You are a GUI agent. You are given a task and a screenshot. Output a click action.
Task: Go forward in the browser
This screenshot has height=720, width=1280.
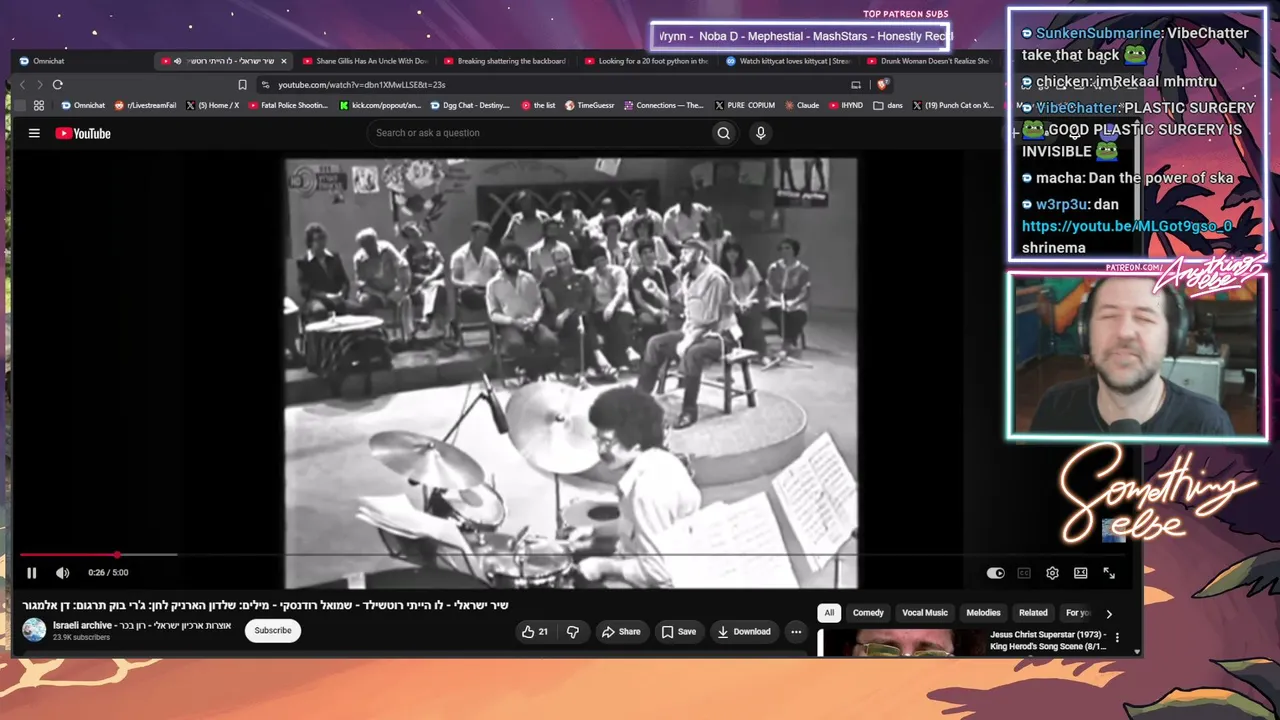pos(39,85)
